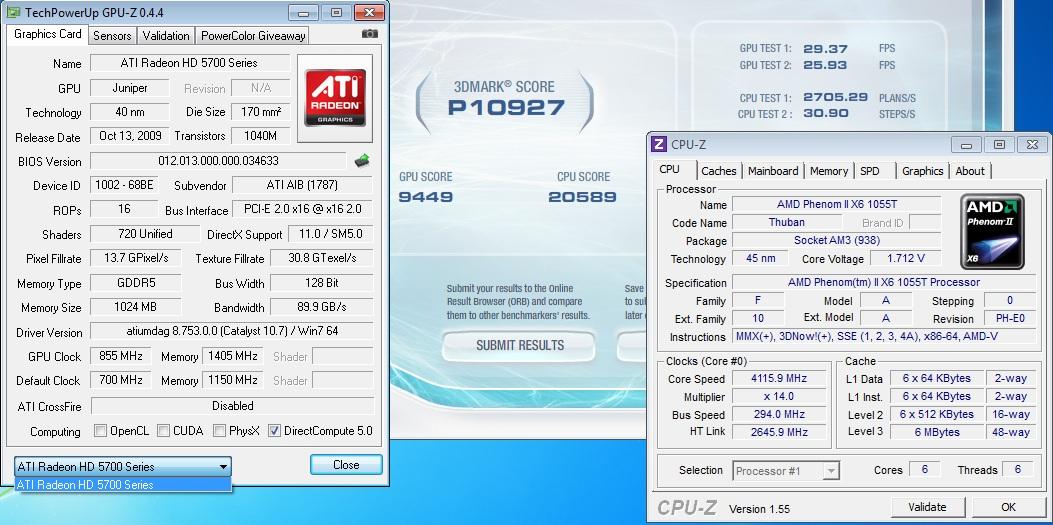1053x525 pixels.
Task: Click the GPU Test 1 result 29.37
Action: tap(825, 49)
